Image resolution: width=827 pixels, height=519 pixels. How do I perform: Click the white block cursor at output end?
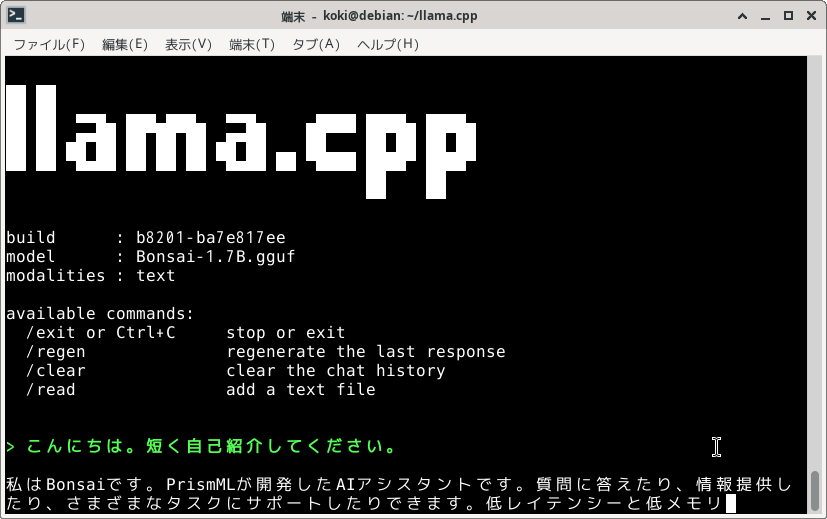pos(731,504)
